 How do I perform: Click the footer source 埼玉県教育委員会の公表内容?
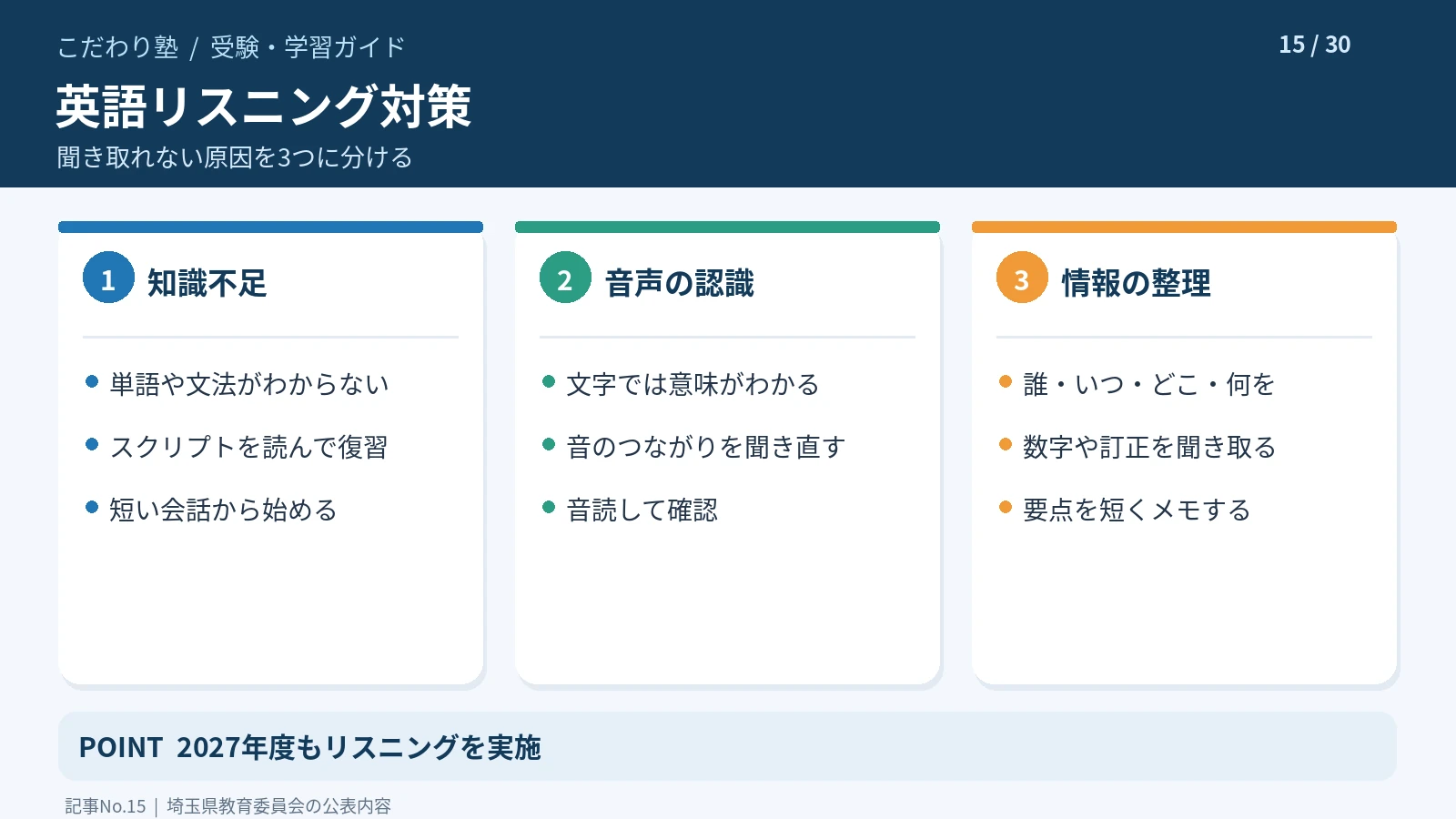pyautogui.click(x=278, y=806)
